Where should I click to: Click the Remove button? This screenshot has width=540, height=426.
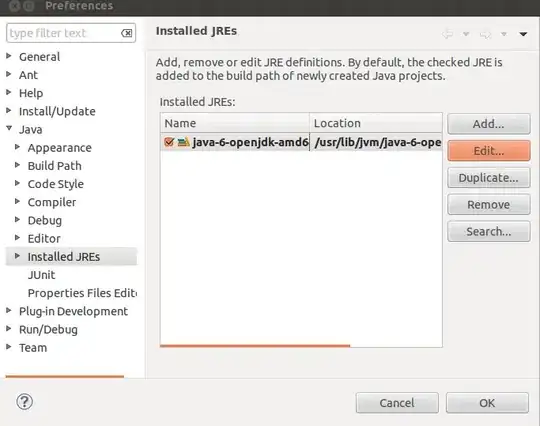[x=489, y=205]
